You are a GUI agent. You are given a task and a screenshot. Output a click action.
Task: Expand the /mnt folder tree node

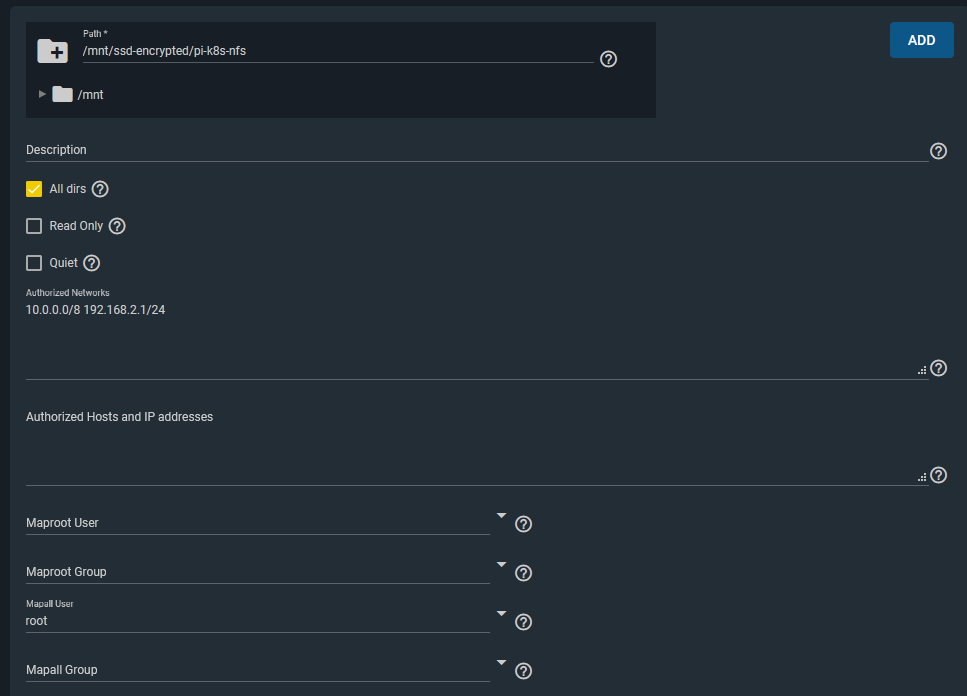[42, 94]
